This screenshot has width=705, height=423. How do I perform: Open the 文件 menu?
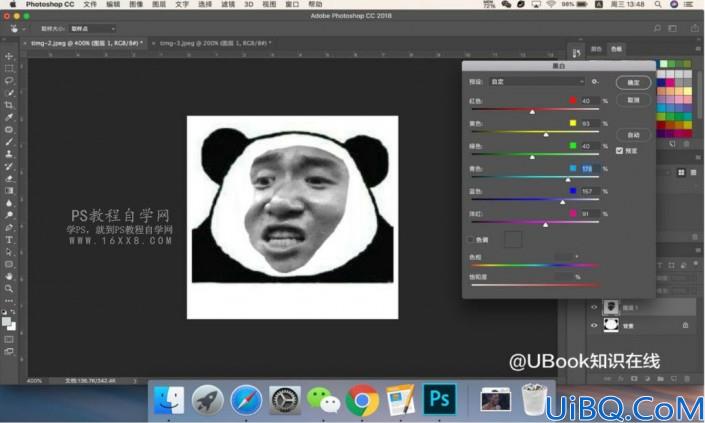point(90,4)
